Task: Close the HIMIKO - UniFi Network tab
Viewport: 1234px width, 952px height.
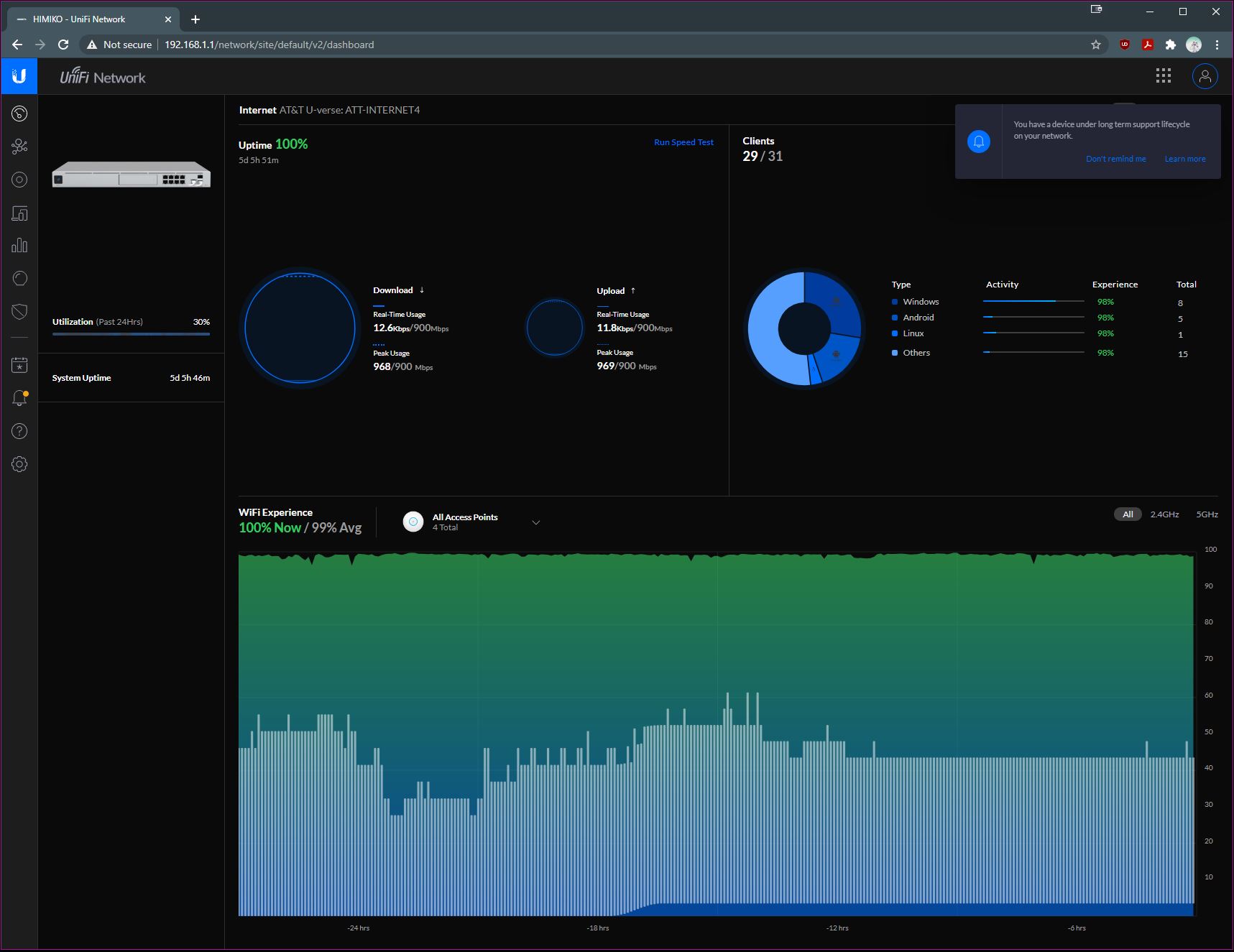Action: (x=168, y=19)
